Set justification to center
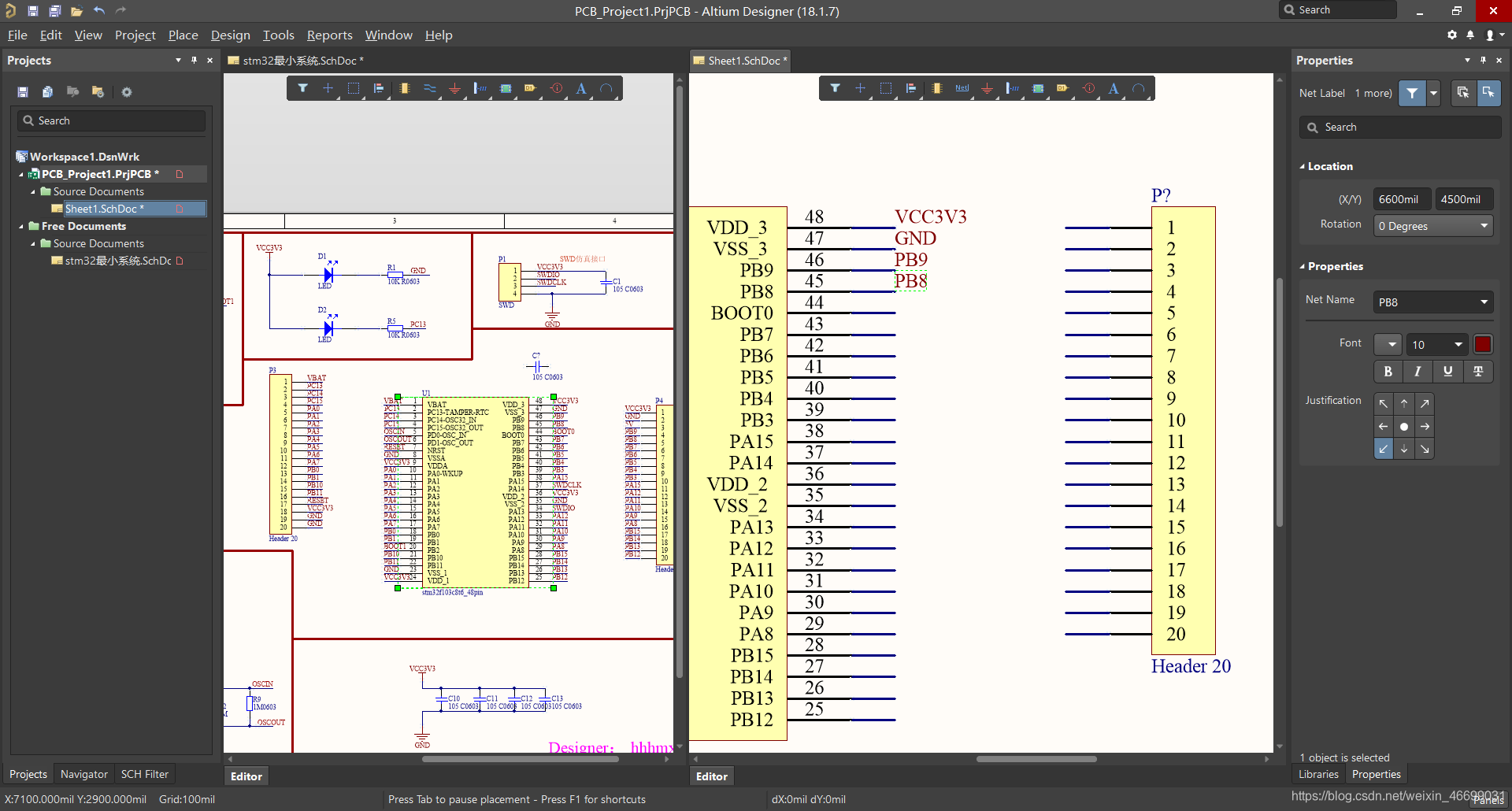 [1404, 426]
